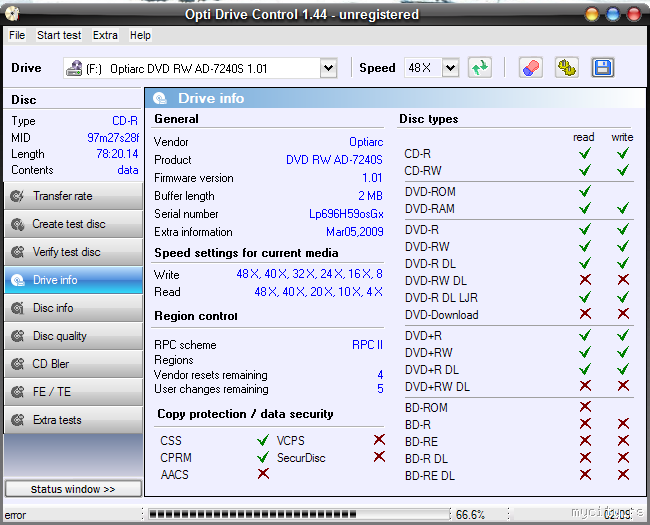This screenshot has height=525, width=650.
Task: Go to the Extra tests section
Action: 73,420
